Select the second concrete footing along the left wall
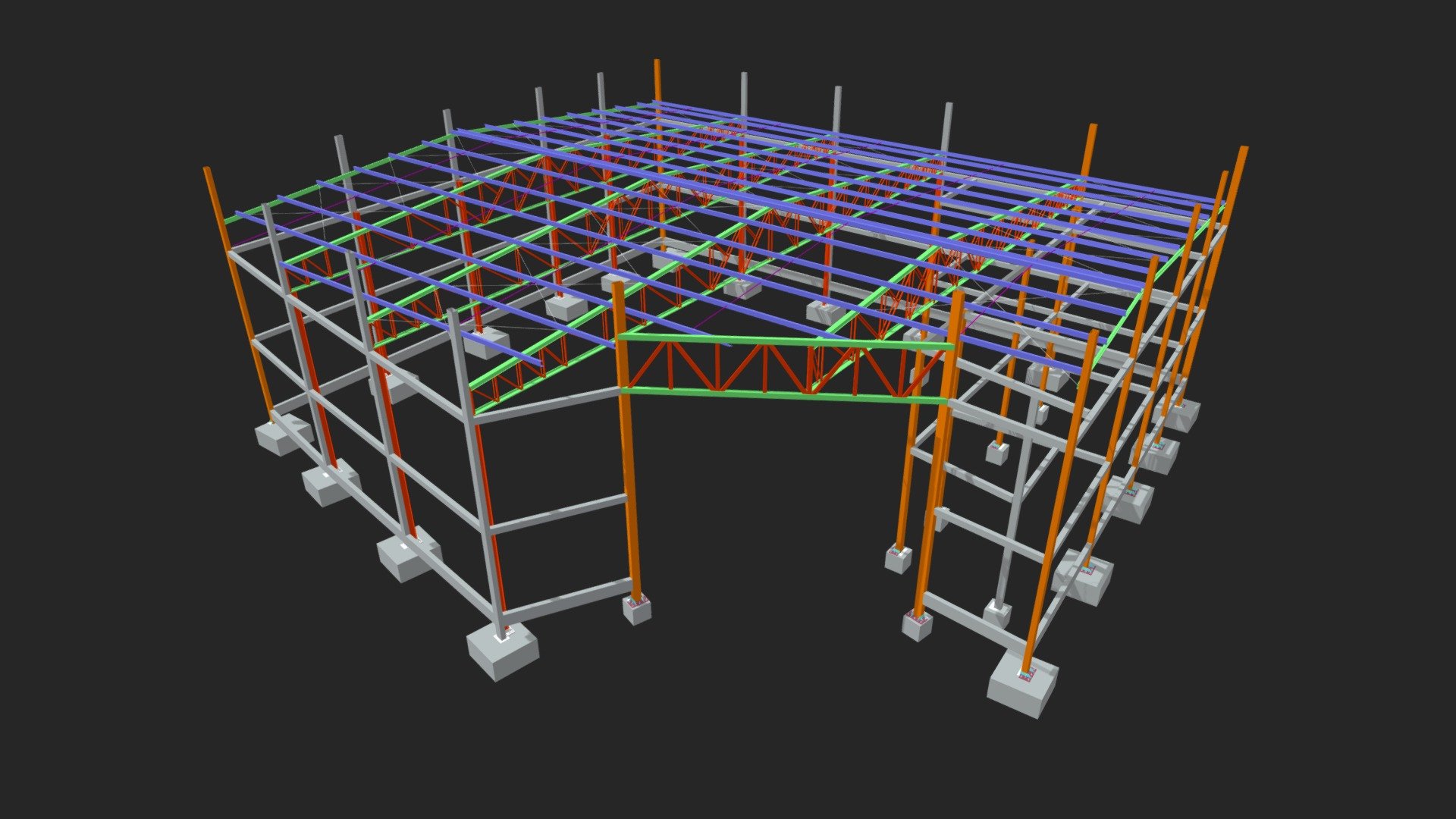 point(332,484)
